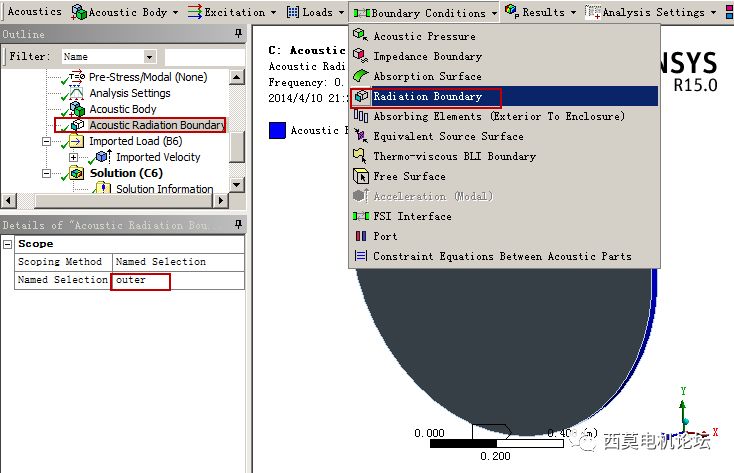Screen dimensions: 734x473
Task: Select Acoustic Radiation Boundary tree item
Action: click(157, 125)
